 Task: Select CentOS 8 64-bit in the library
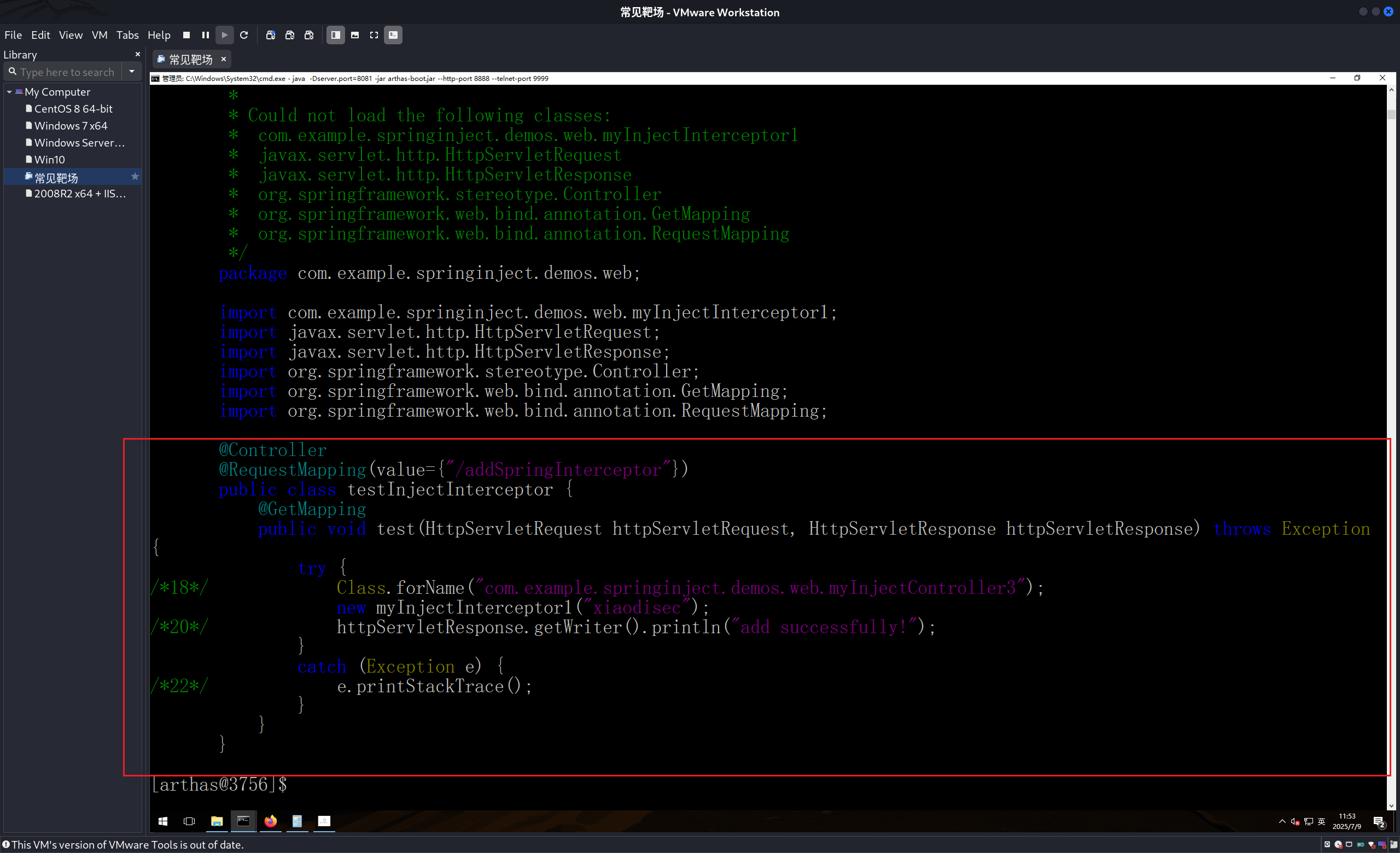pyautogui.click(x=73, y=109)
